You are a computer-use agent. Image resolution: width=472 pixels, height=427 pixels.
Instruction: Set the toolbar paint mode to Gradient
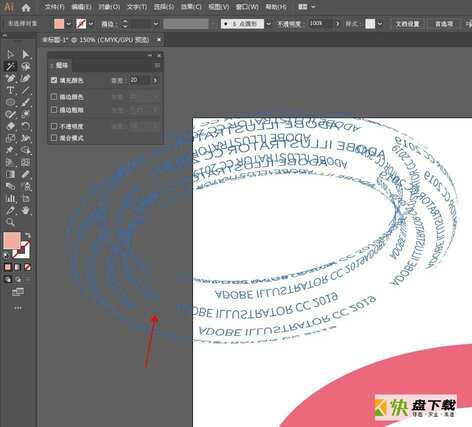click(18, 267)
